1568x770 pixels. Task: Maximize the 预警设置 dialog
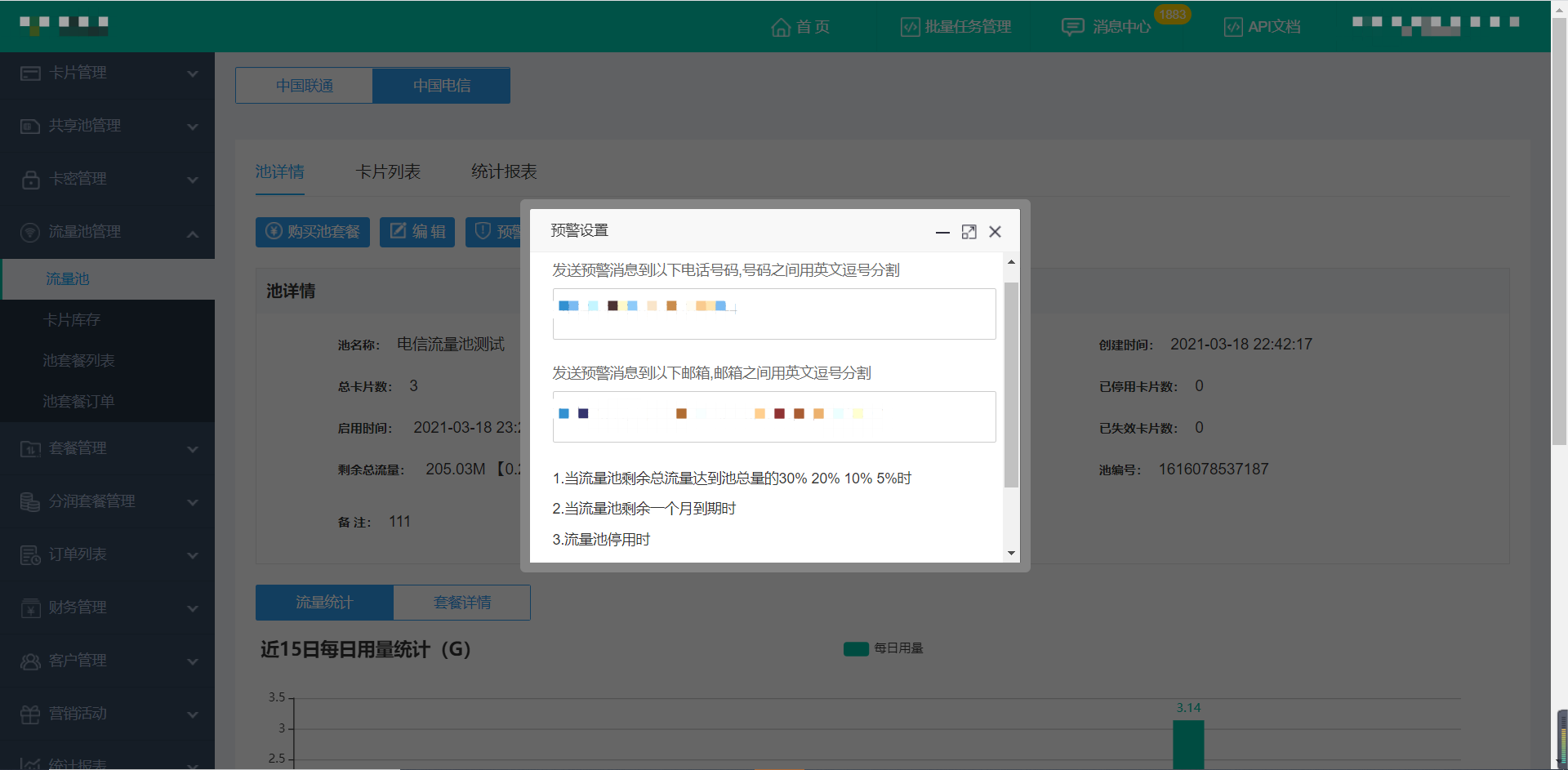(x=969, y=232)
